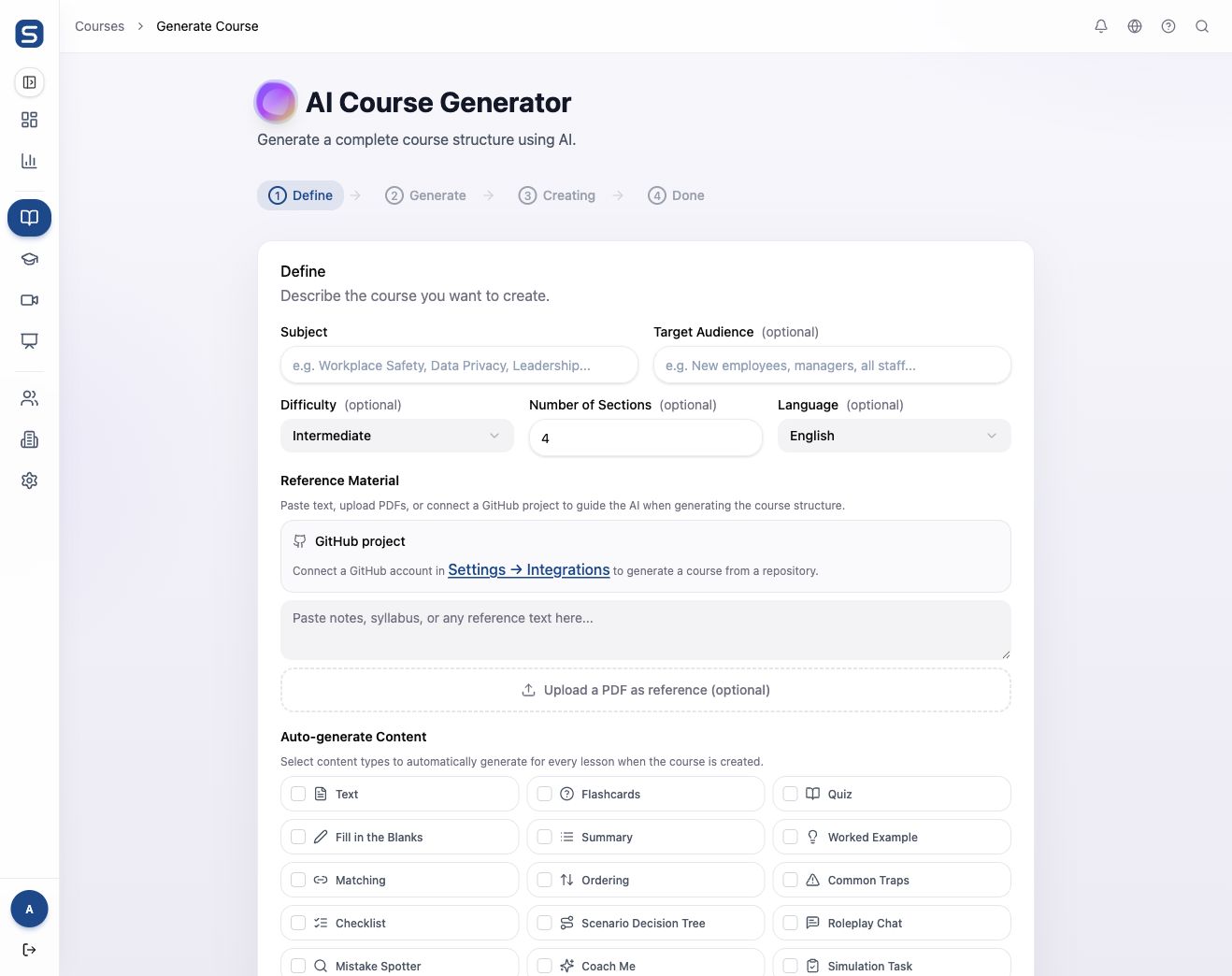Click the Common Traps warning icon
Image resolution: width=1232 pixels, height=976 pixels.
click(813, 880)
